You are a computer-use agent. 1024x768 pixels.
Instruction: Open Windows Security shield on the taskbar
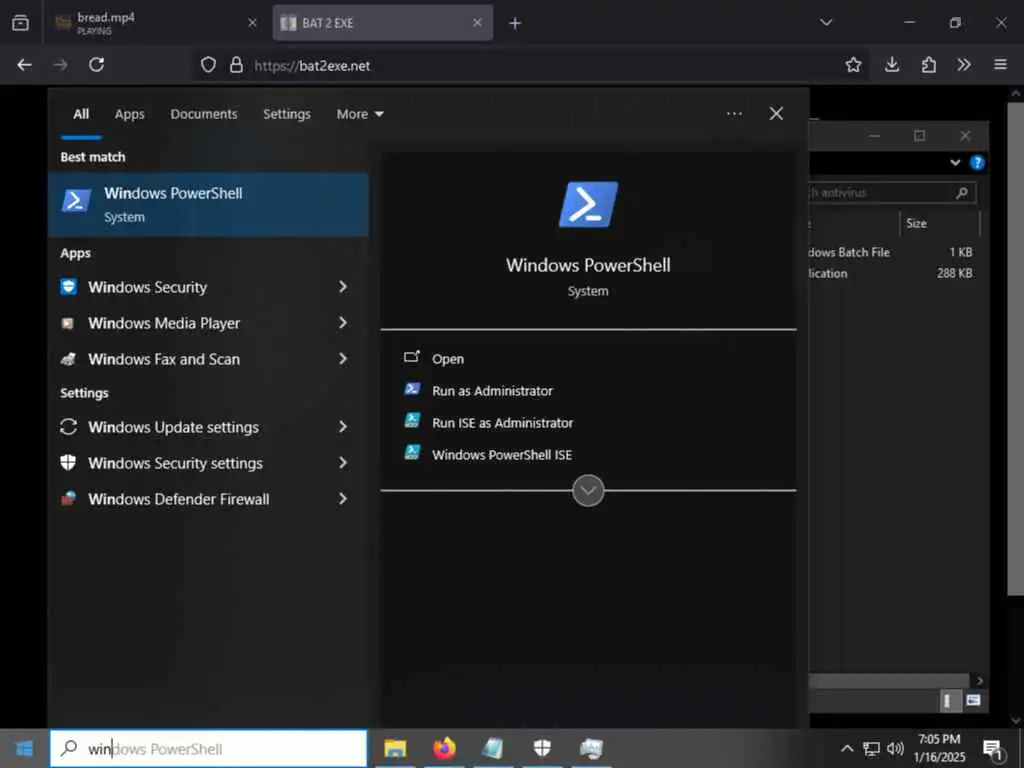coord(542,748)
